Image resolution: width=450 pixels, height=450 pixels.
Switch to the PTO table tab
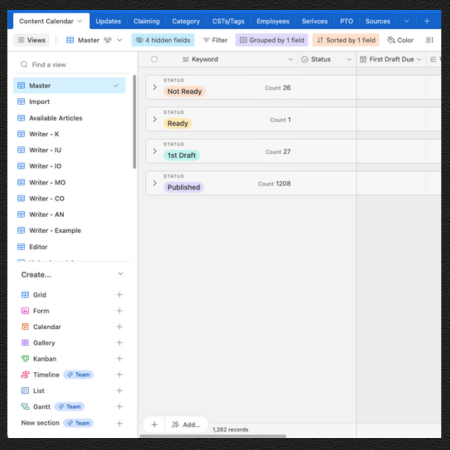point(346,21)
